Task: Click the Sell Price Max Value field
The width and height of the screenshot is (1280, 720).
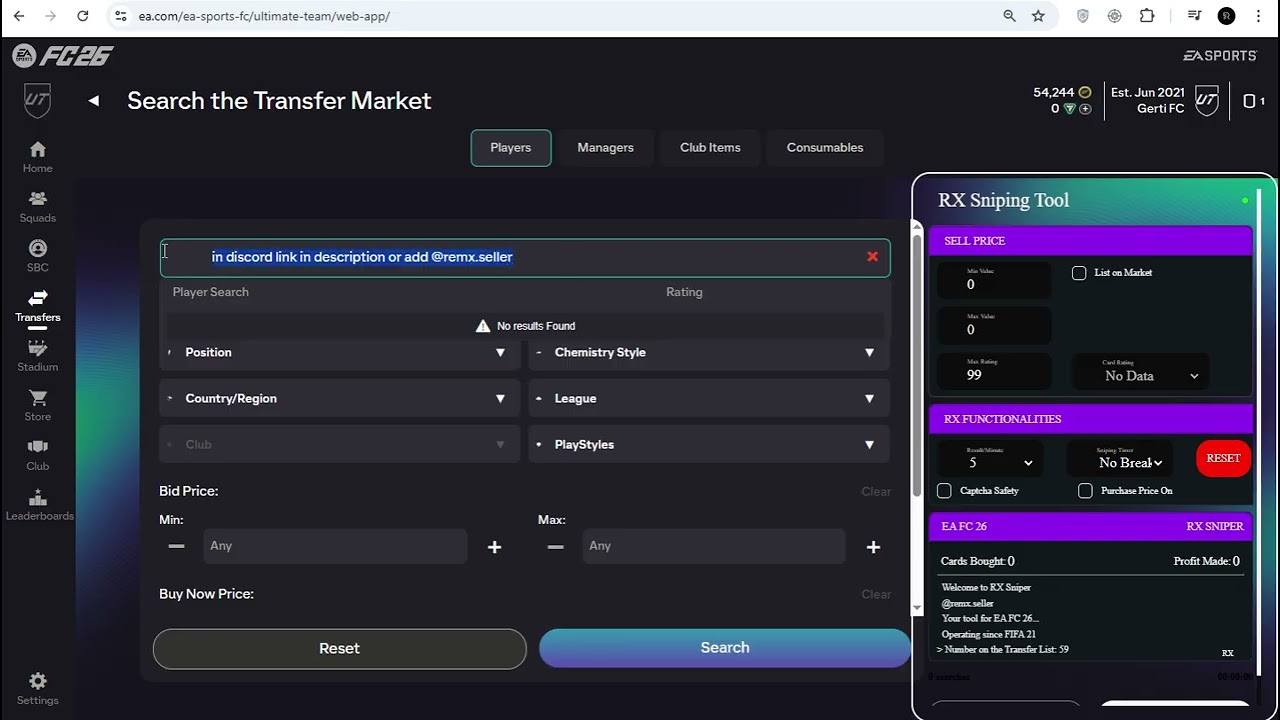Action: click(x=995, y=325)
